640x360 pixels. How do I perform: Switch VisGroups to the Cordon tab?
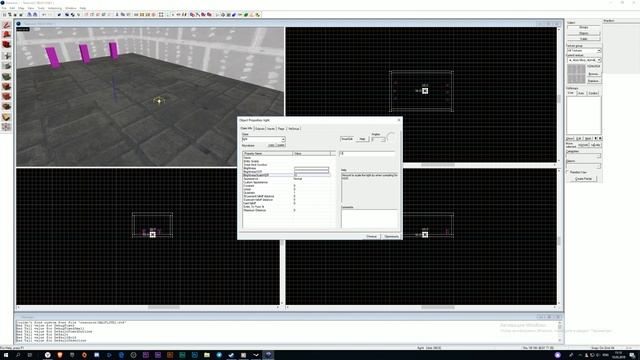[593, 93]
